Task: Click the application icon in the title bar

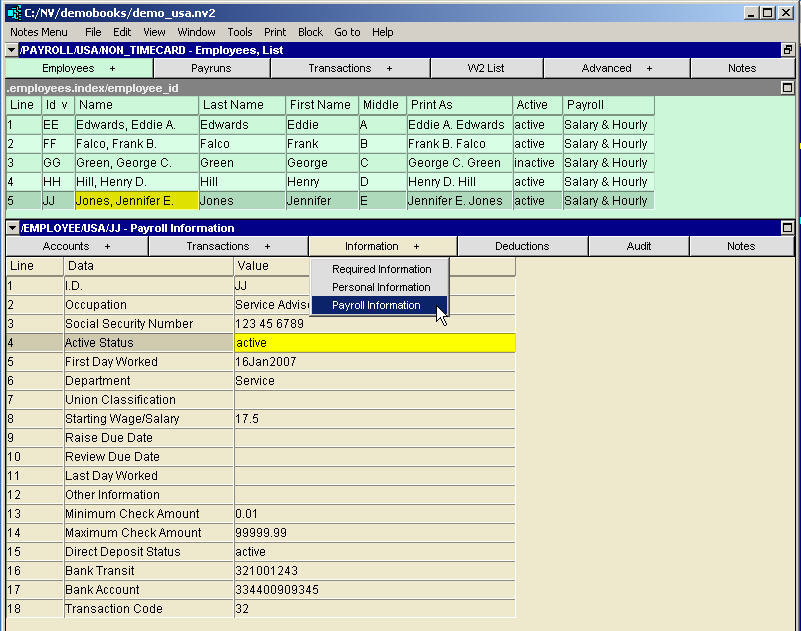Action: tap(13, 12)
